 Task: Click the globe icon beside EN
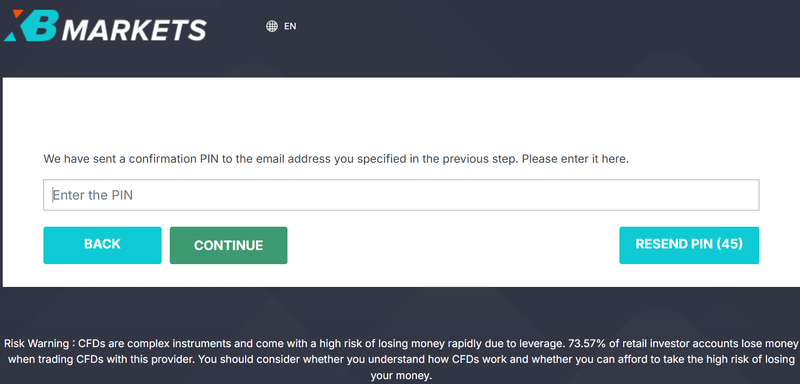272,26
